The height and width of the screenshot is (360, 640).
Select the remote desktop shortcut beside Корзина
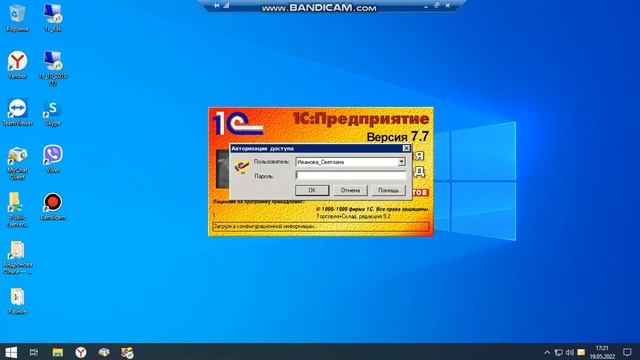(53, 18)
